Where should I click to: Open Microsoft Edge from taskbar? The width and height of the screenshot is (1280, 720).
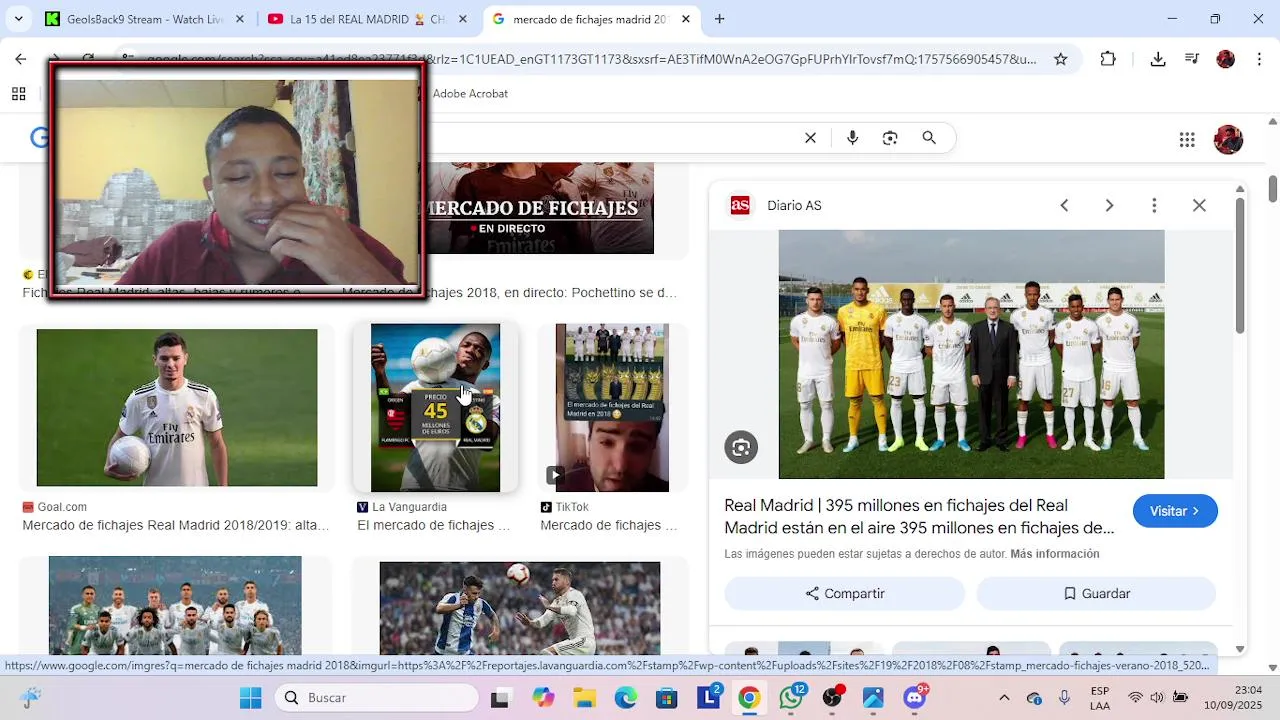coord(626,698)
